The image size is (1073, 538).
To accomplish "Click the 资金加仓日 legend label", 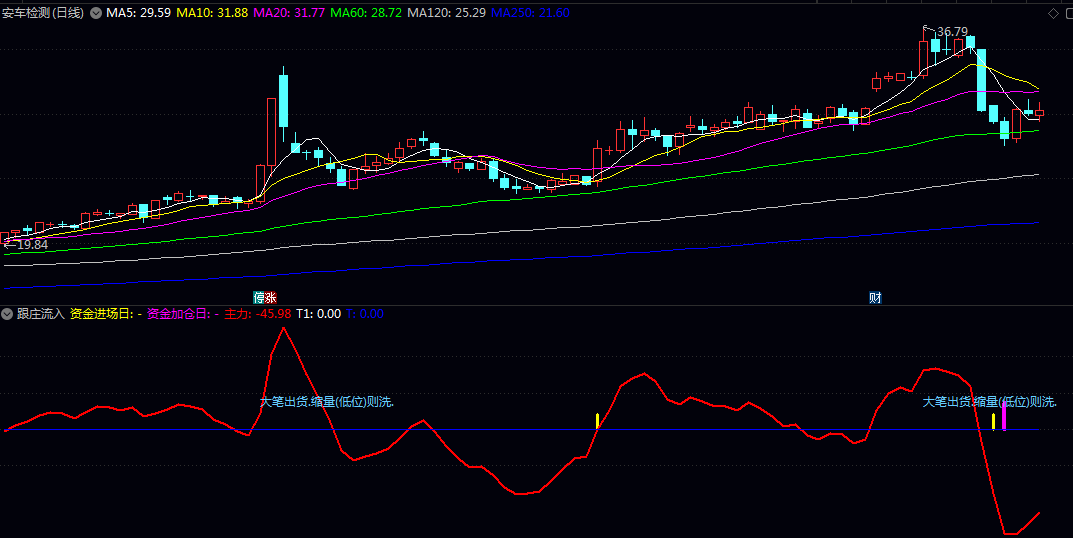I will coord(182,314).
